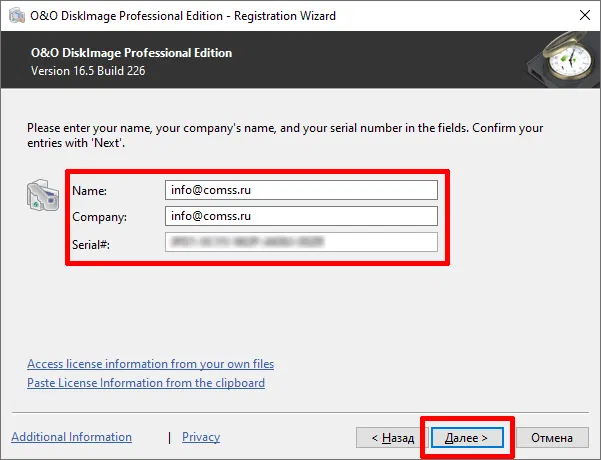
Task: Use 'Paste License Information from the clipboard' link
Action: pos(146,383)
